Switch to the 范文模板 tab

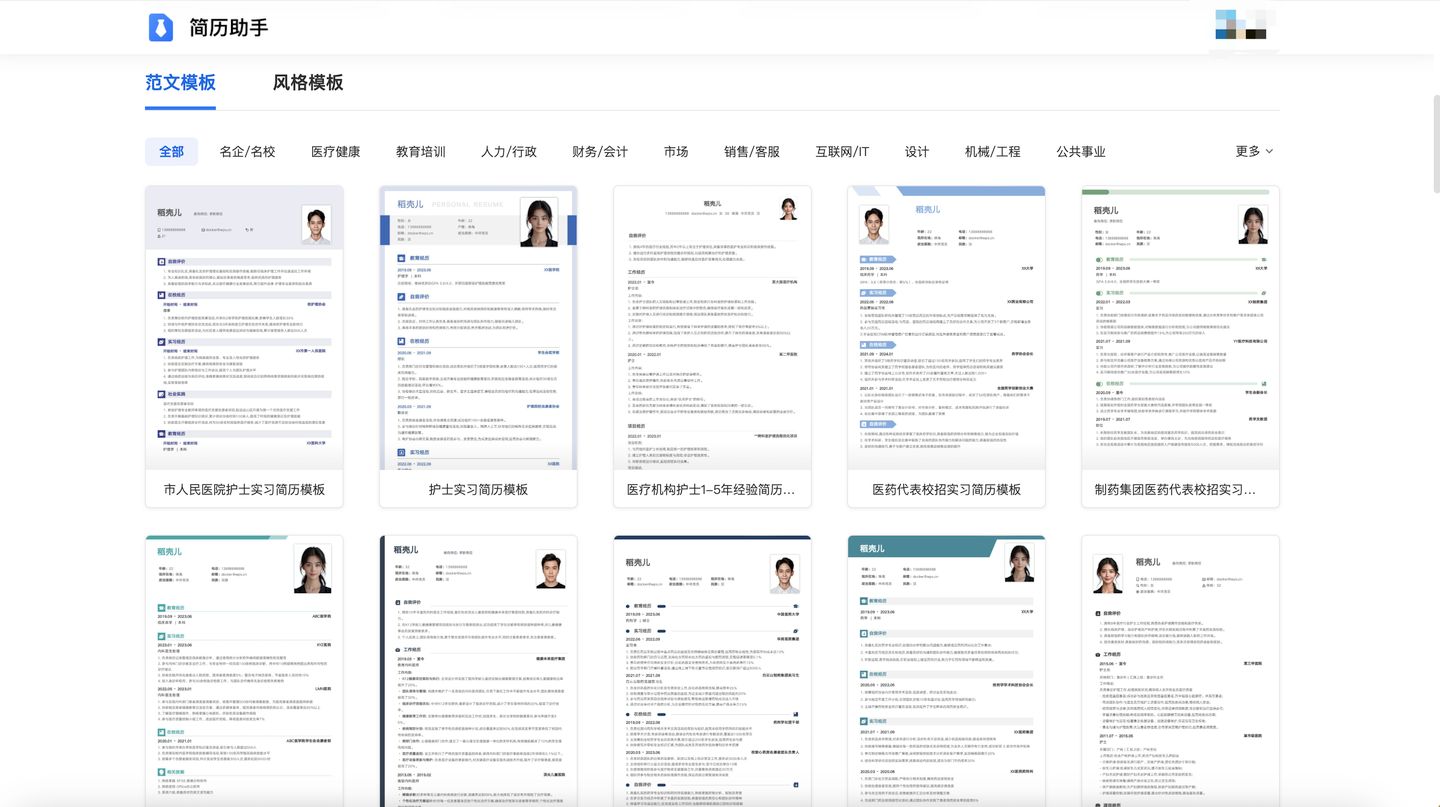[x=180, y=83]
